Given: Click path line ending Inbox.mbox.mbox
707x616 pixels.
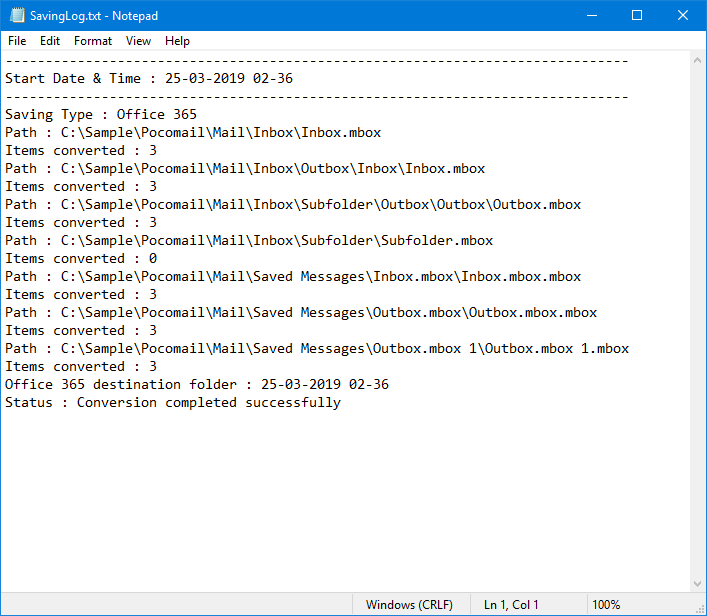Looking at the screenshot, I should click(x=293, y=277).
